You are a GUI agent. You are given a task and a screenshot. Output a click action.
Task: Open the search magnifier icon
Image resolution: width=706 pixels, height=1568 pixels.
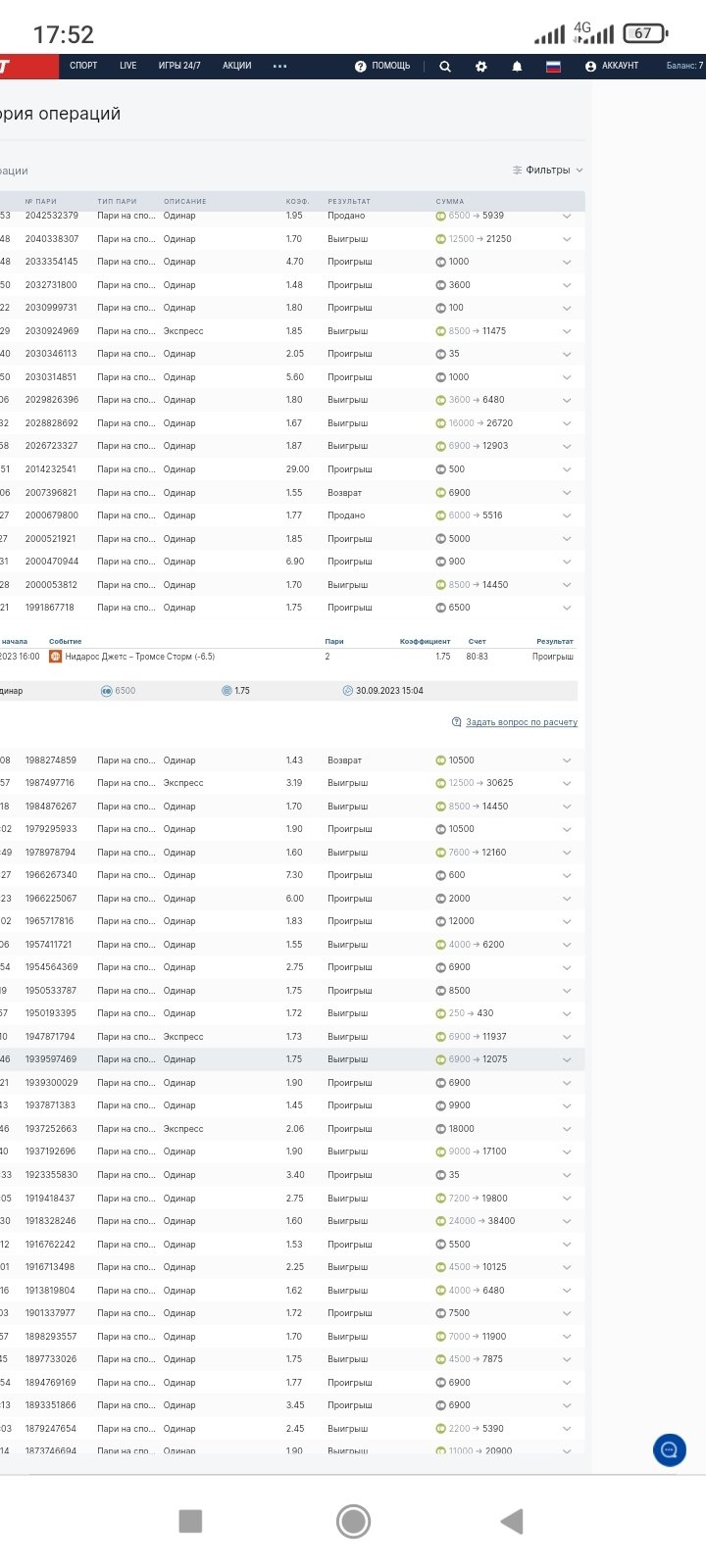(445, 67)
